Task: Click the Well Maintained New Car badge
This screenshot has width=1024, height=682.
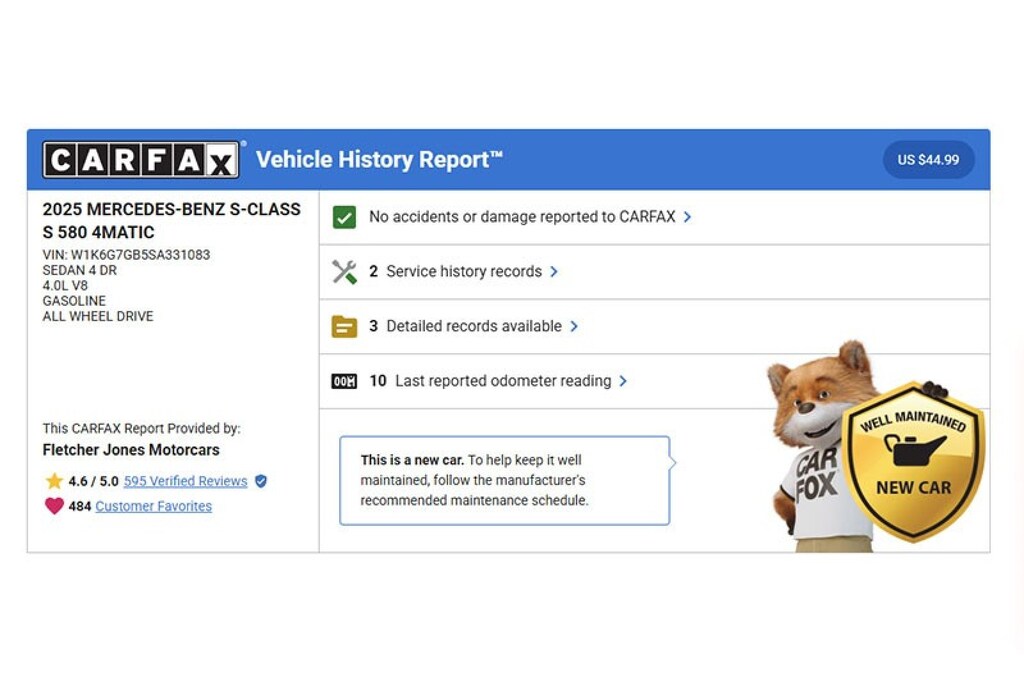Action: pyautogui.click(x=913, y=462)
